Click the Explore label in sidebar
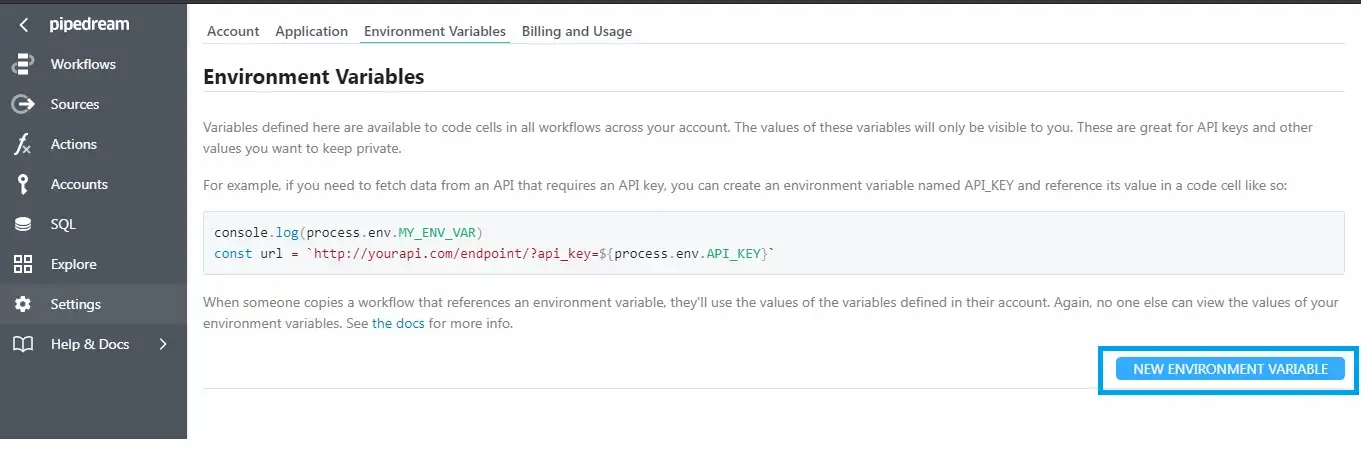Screen dimensions: 1361x460 [x=74, y=264]
